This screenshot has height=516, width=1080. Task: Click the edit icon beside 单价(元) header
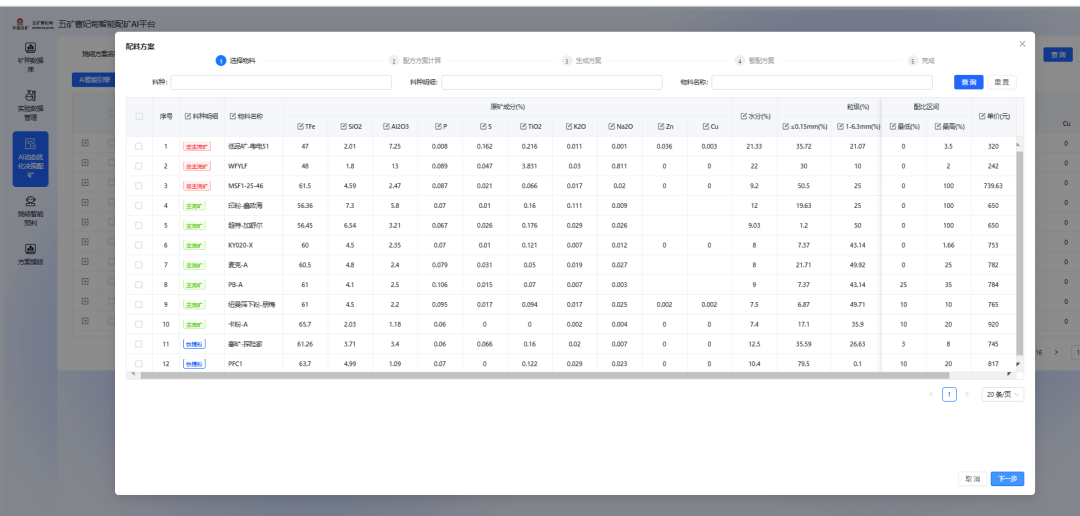point(982,116)
